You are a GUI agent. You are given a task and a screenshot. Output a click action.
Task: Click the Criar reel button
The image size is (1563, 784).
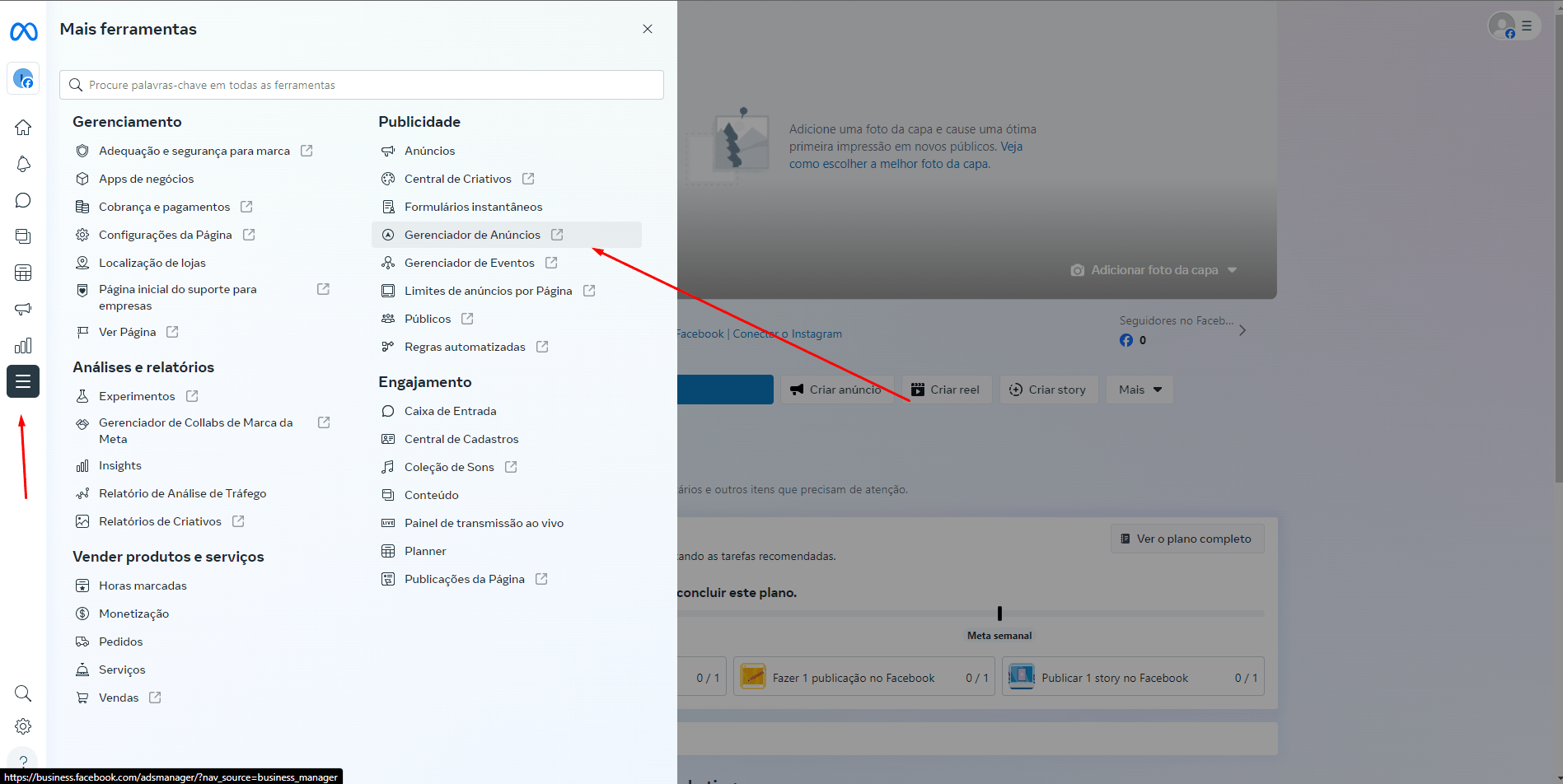tap(947, 390)
